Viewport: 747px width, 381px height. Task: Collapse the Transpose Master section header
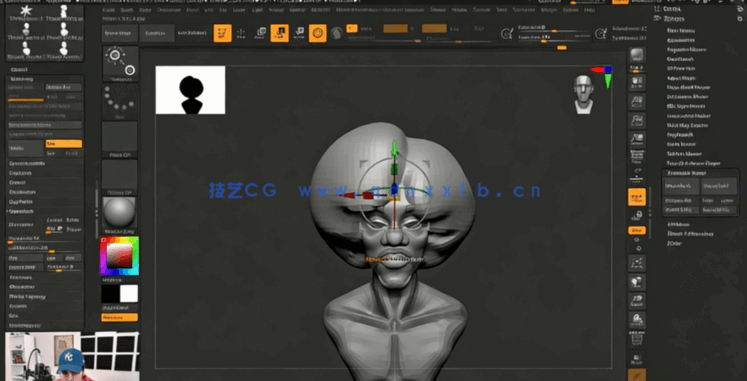(x=687, y=173)
